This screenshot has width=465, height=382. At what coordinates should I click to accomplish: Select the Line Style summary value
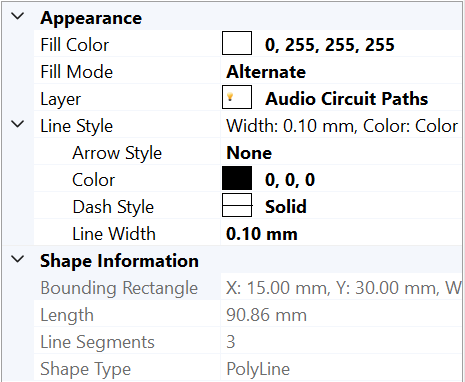pos(342,126)
